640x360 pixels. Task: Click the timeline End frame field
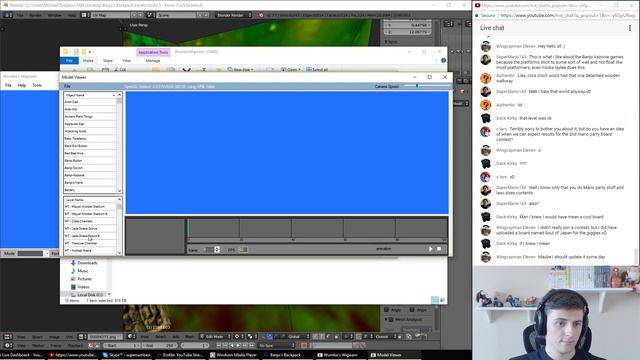click(160, 346)
